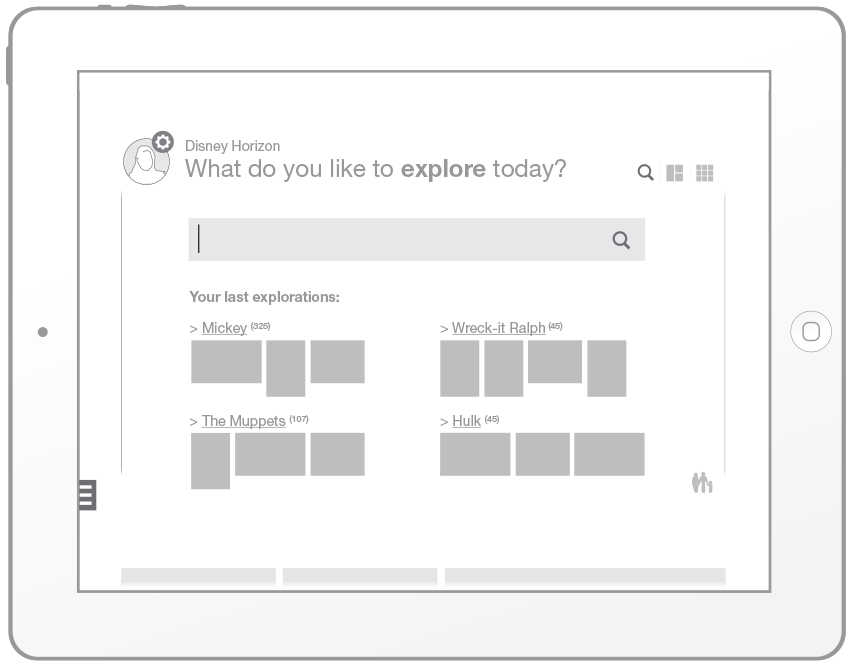
Task: Select the first Mickey thumbnail
Action: pyautogui.click(x=226, y=362)
